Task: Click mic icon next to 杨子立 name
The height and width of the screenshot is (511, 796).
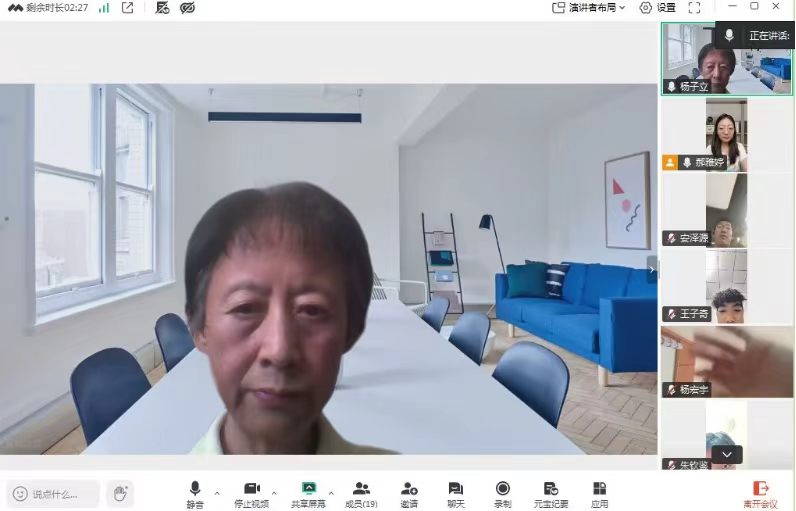Action: (x=671, y=87)
